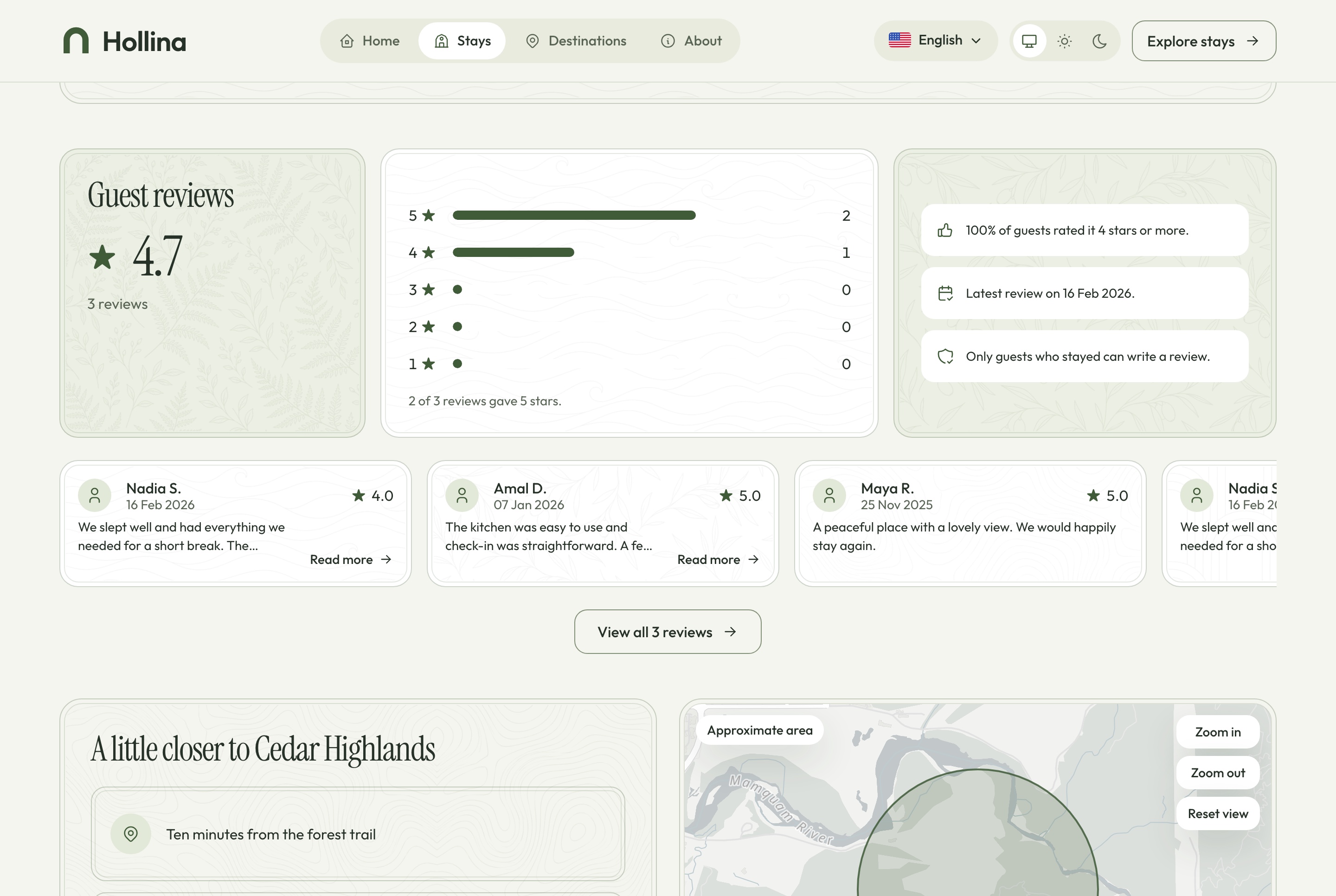Click Nadia S. avatar icon

(95, 495)
